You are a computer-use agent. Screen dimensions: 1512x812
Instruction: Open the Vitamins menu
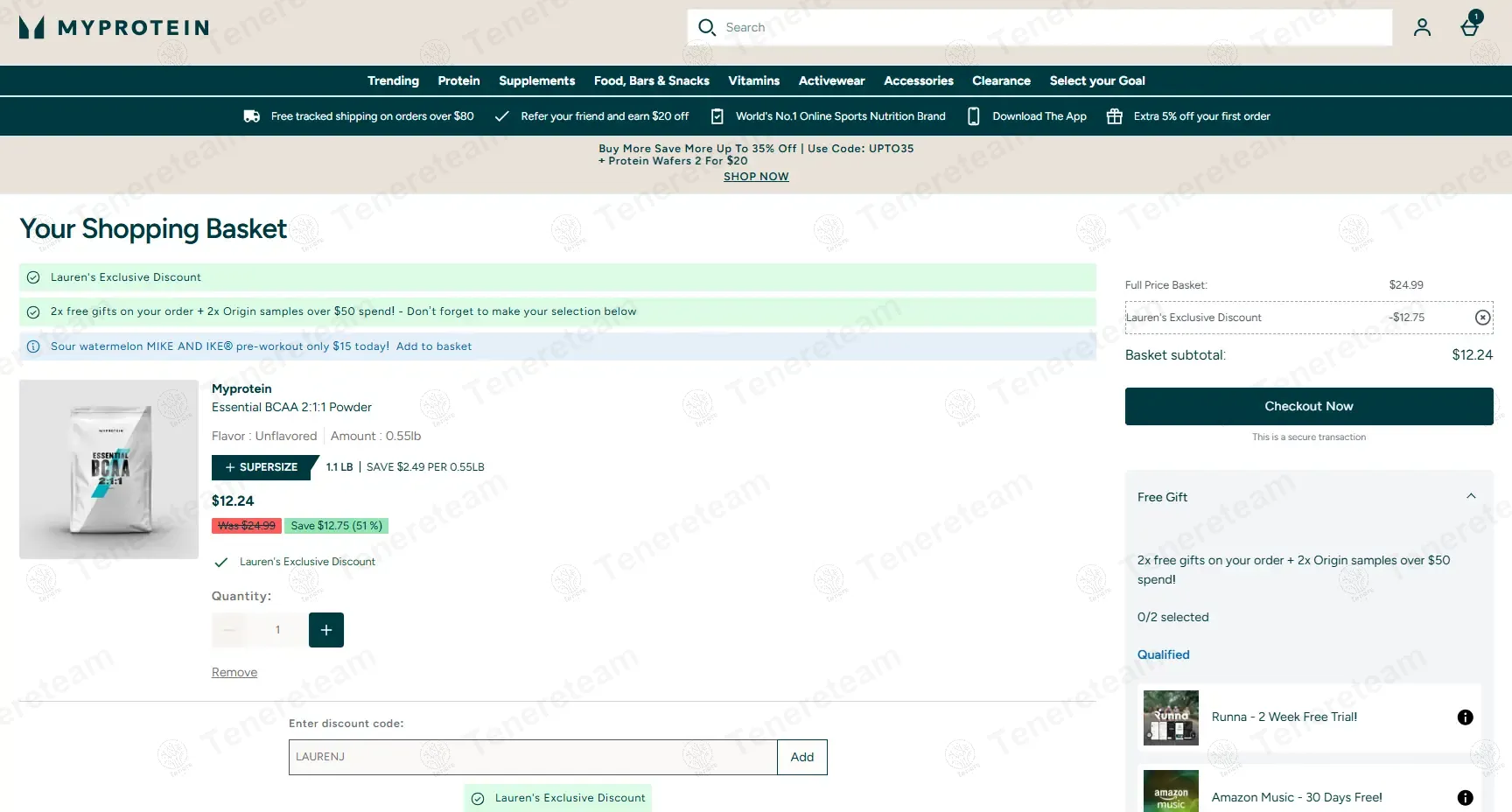point(754,80)
